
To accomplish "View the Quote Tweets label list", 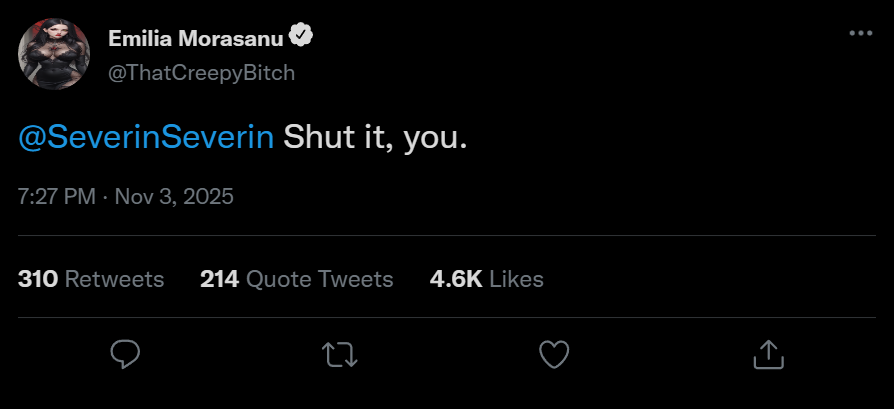I will (x=319, y=279).
